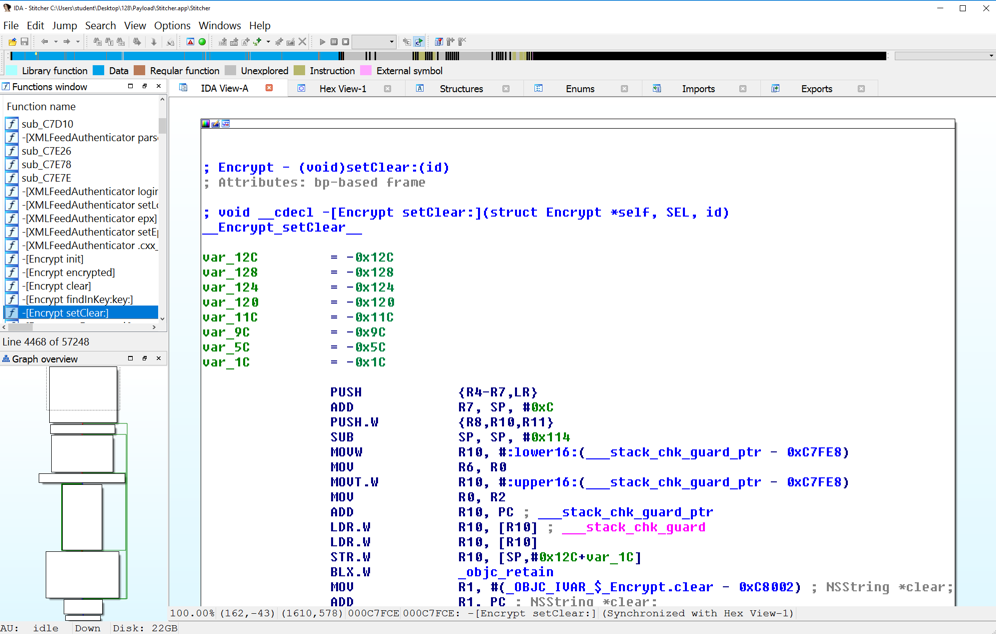The width and height of the screenshot is (996, 634).
Task: Open the dropdown right of navigation band
Action: coord(990,56)
